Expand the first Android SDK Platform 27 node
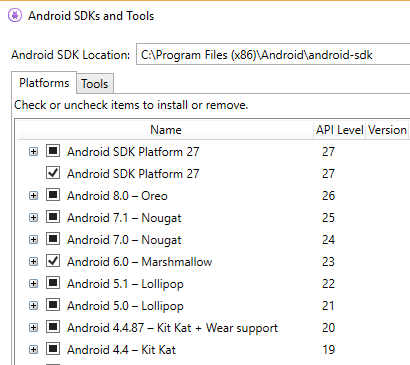410x365 pixels. [x=33, y=152]
